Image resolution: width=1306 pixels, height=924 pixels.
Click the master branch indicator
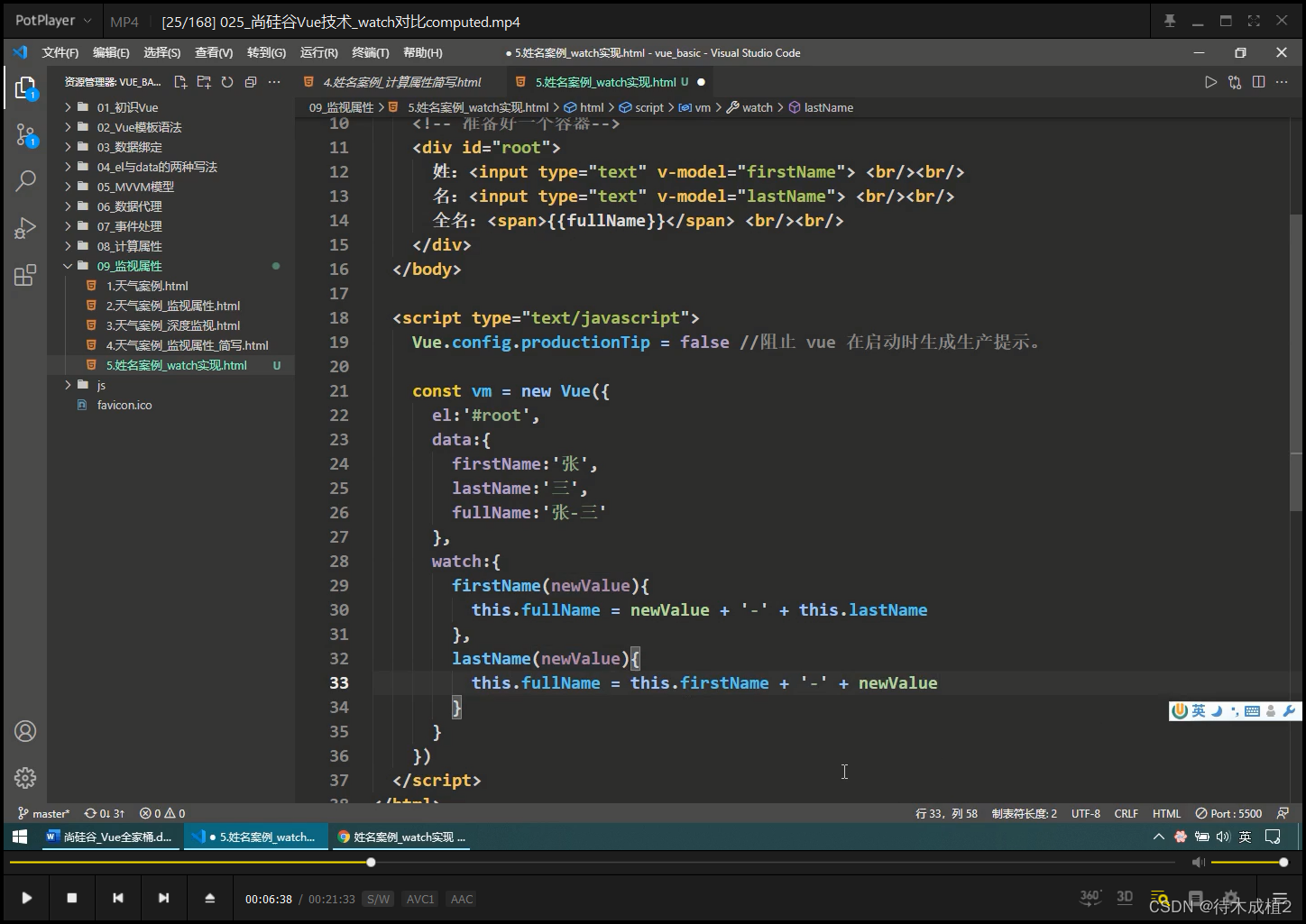click(x=43, y=813)
